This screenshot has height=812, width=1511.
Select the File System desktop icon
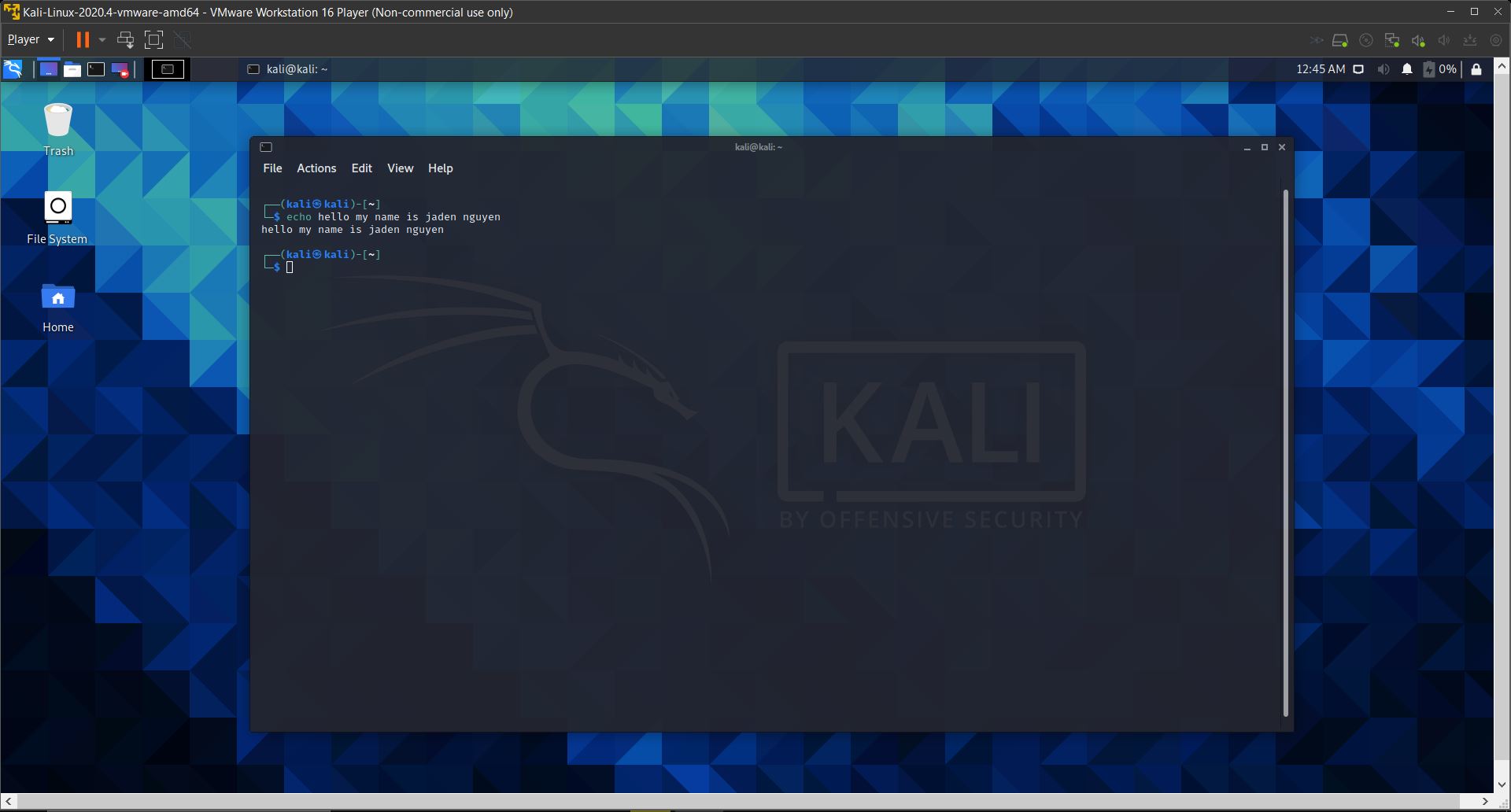tap(57, 219)
